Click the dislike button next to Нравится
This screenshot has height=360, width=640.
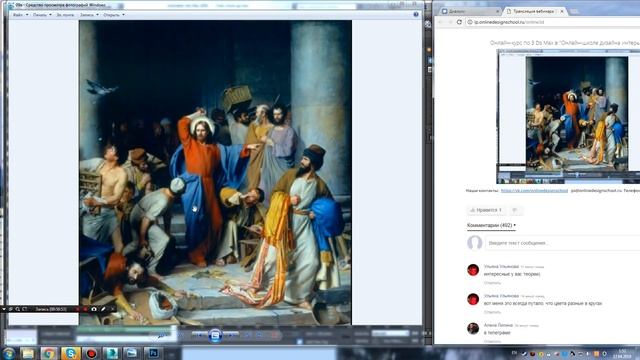(x=516, y=210)
